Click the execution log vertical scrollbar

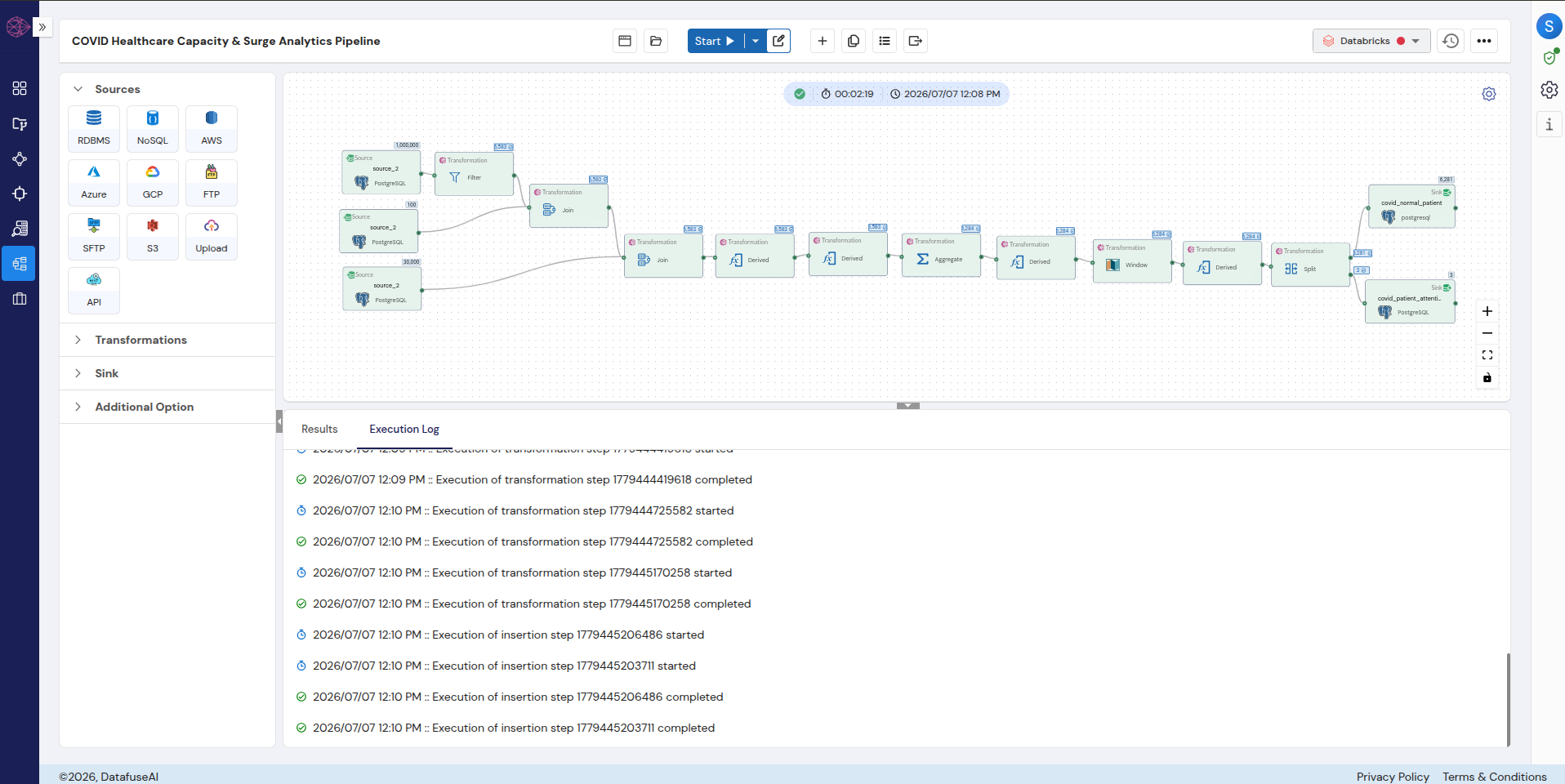(1508, 699)
